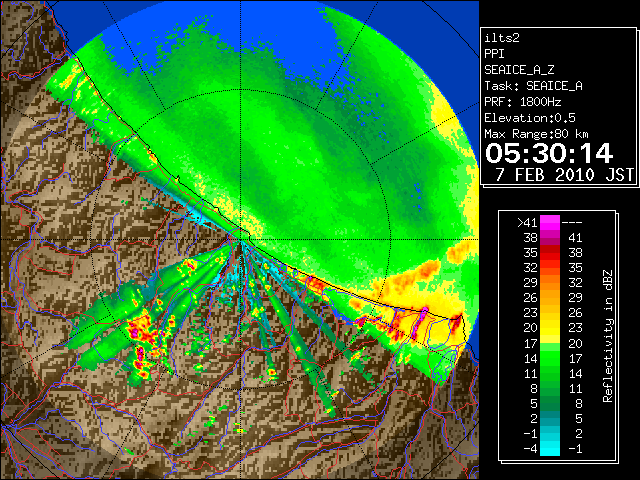Select the orange 29 to 32 dBZ swatch
This screenshot has width=640, height=480.
point(550,282)
